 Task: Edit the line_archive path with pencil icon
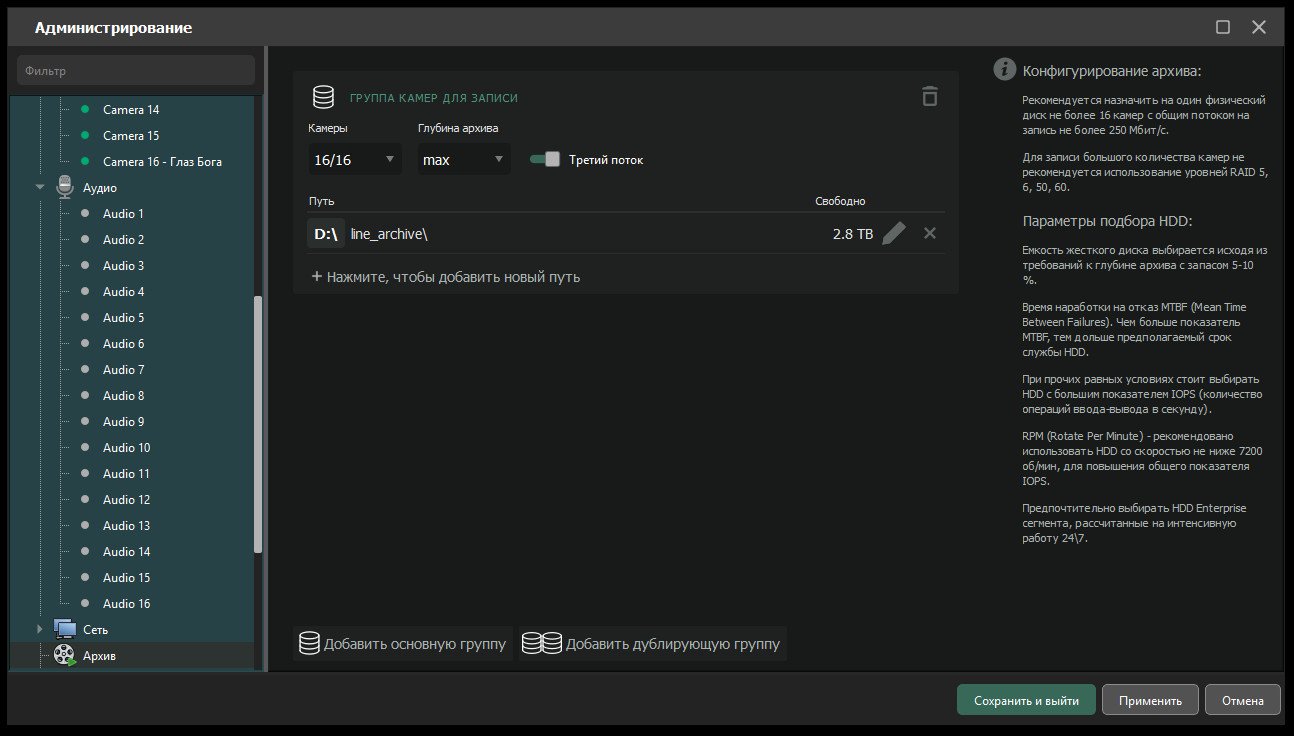(894, 233)
